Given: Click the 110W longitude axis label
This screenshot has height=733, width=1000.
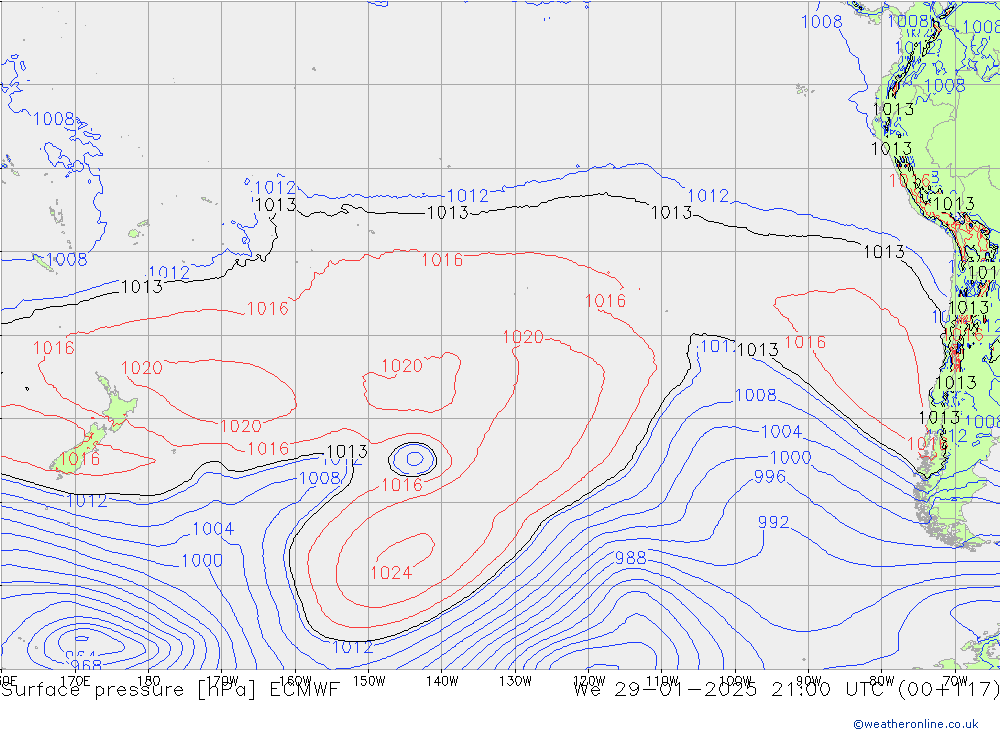Looking at the screenshot, I should coord(662,681).
